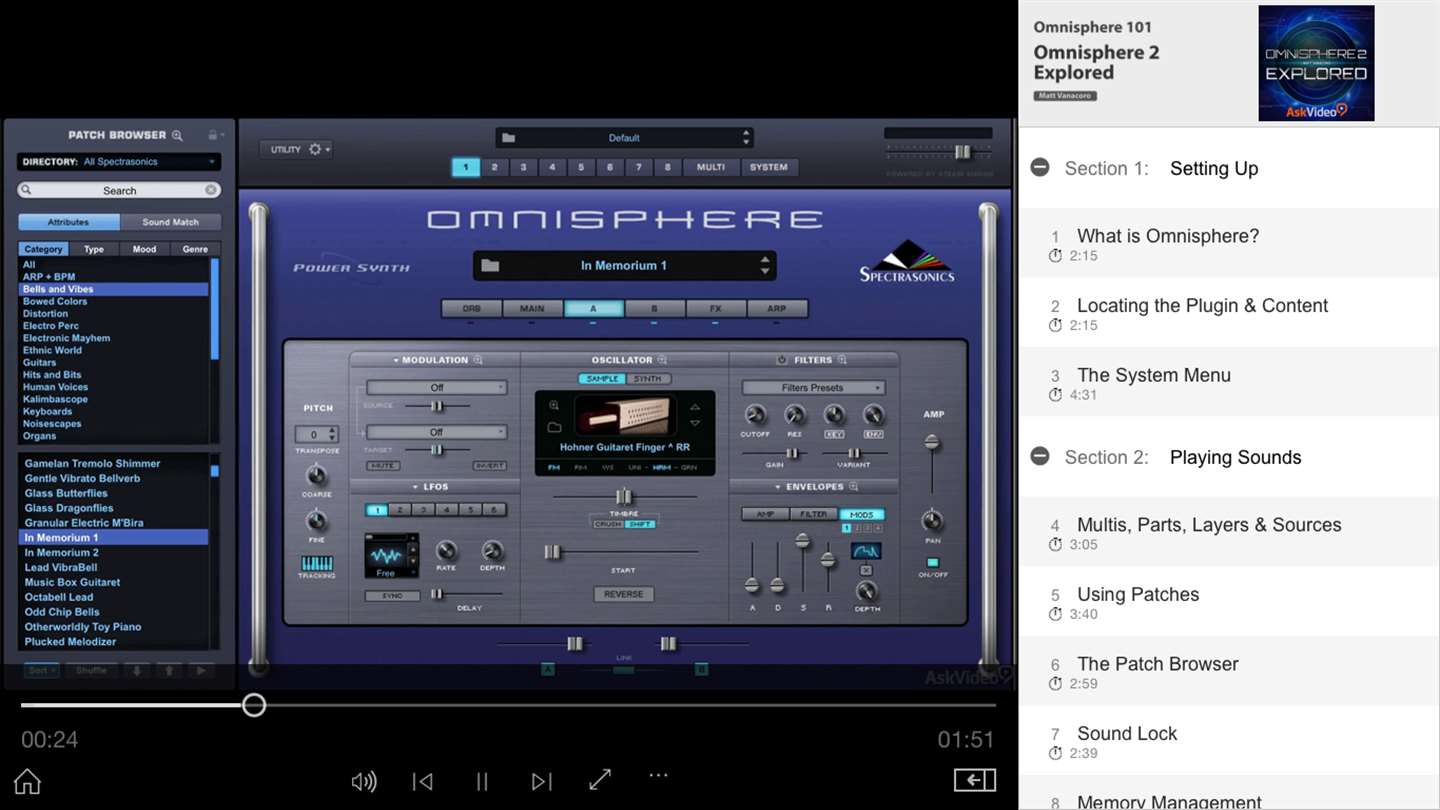The image size is (1440, 810).
Task: Open the Oscillator section zoom magnifier
Action: (x=662, y=360)
